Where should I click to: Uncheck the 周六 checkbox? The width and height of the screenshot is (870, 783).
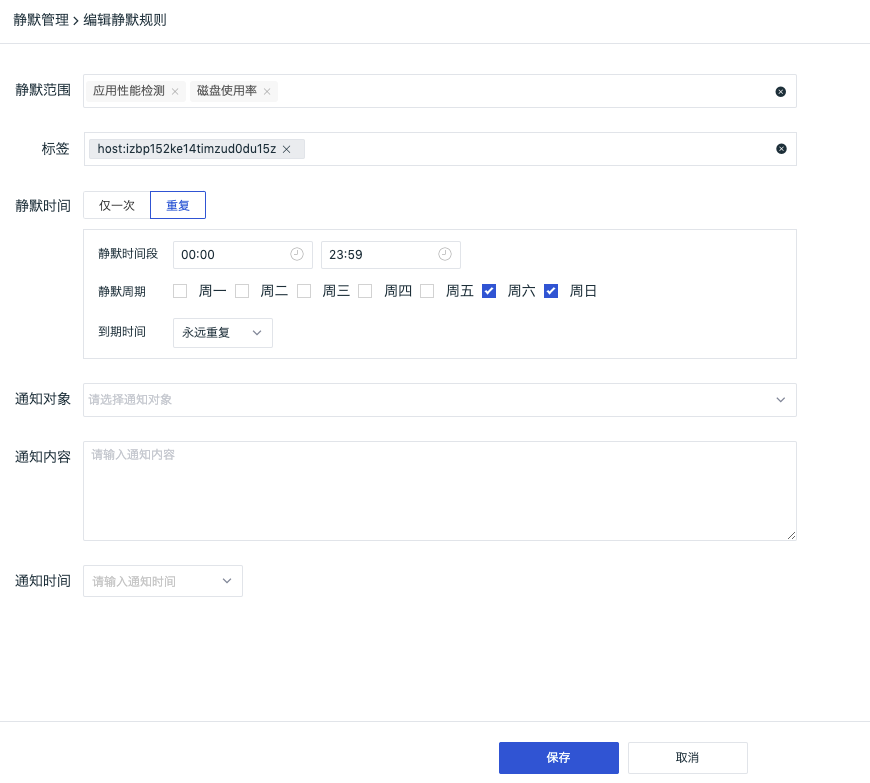[x=489, y=291]
